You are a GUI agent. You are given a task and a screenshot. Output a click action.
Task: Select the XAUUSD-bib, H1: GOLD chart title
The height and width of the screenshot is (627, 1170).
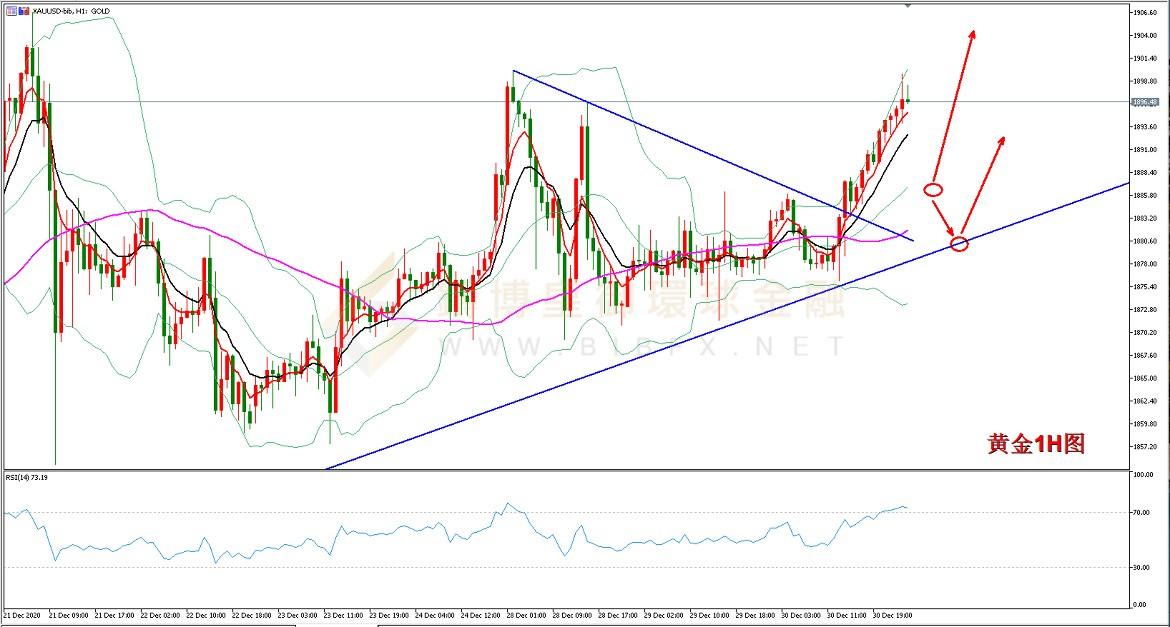70,10
